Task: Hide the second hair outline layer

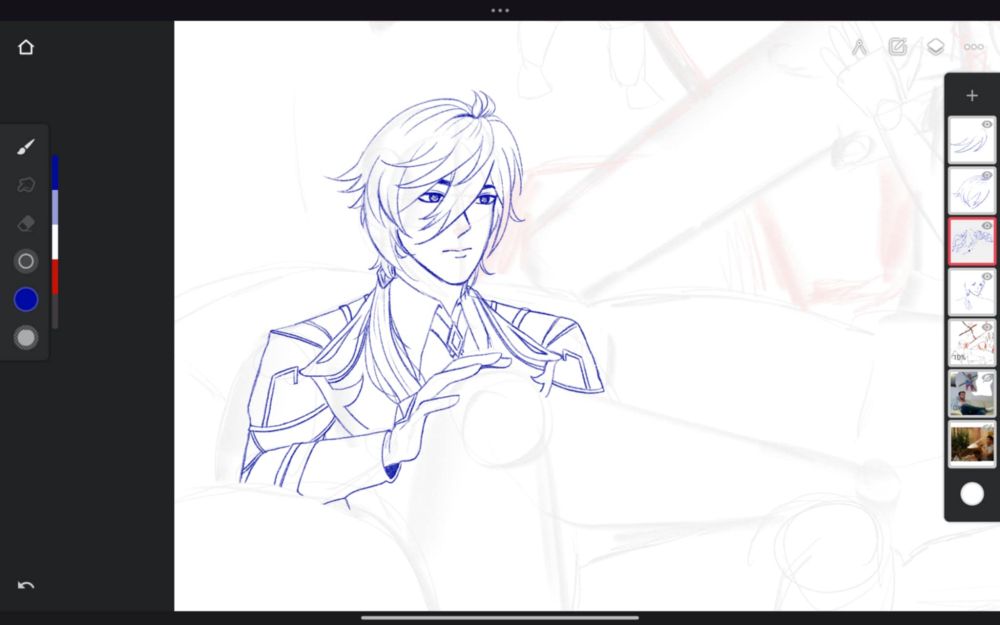Action: 987,175
